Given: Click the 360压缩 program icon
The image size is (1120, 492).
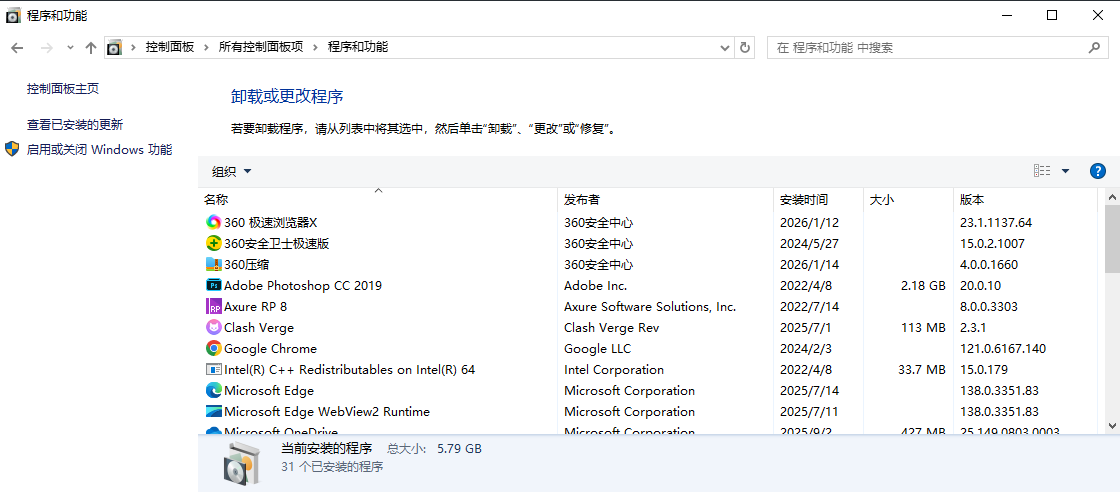Looking at the screenshot, I should 213,264.
